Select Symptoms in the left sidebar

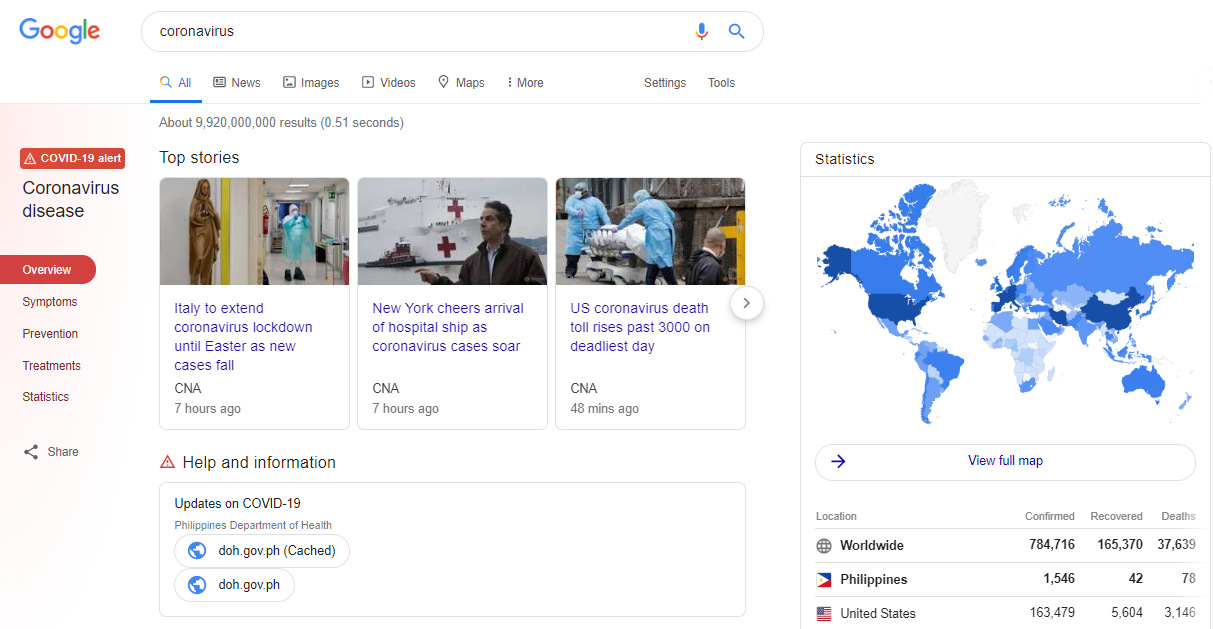[x=50, y=302]
